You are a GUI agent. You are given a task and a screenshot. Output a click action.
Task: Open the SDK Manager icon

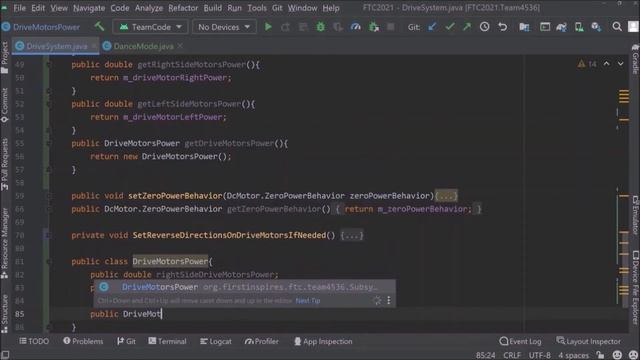coord(596,27)
